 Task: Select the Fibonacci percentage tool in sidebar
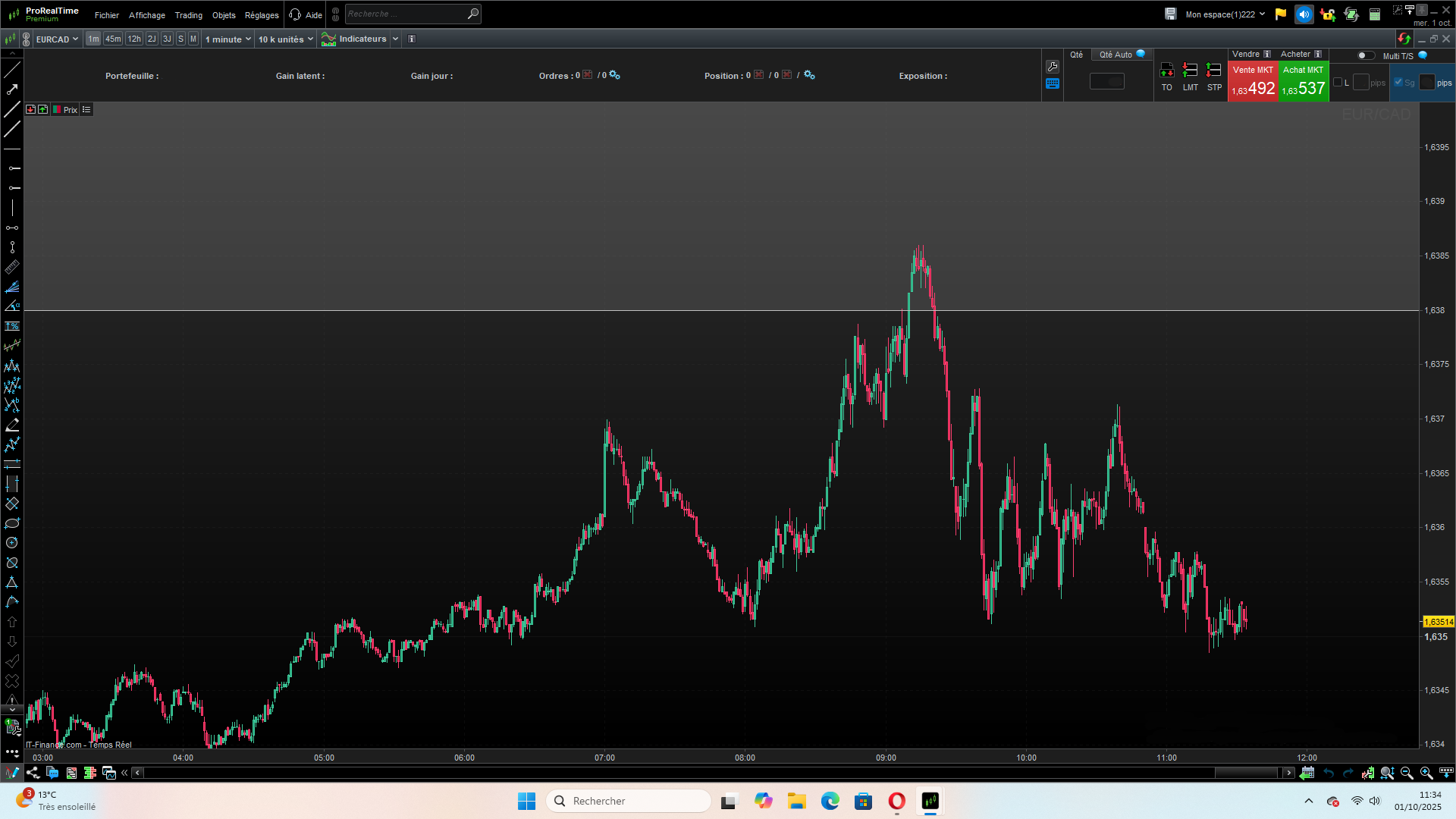pos(12,326)
